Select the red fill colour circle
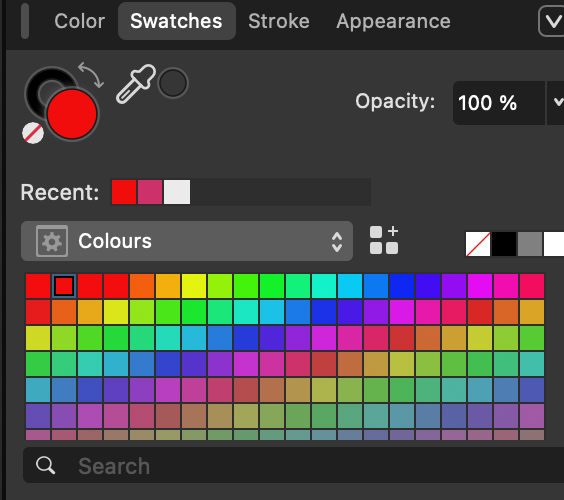564x500 pixels. pos(72,114)
